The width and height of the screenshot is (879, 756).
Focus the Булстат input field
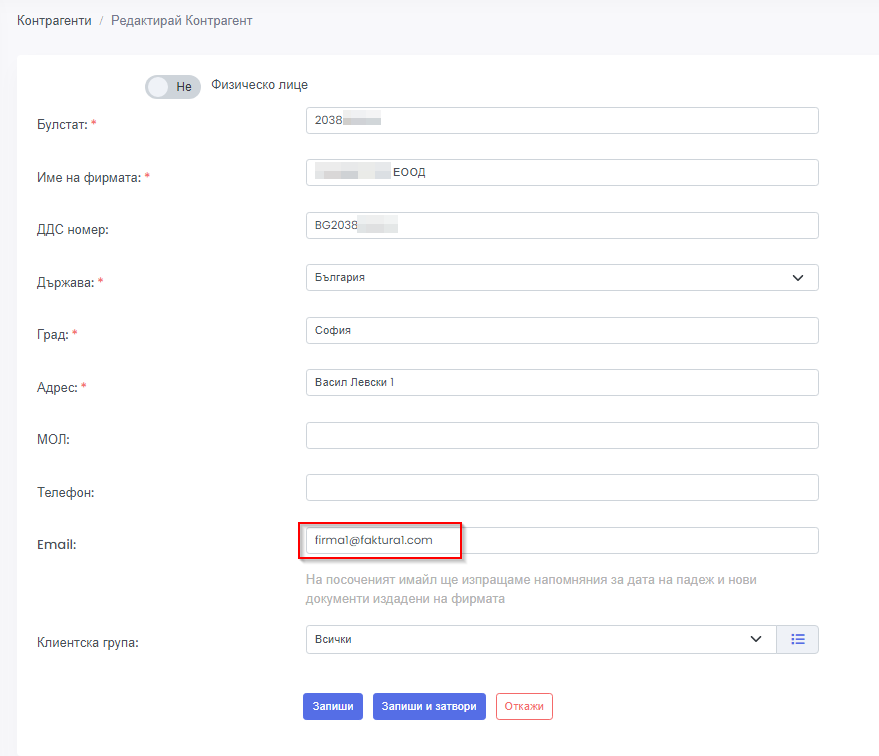click(562, 120)
